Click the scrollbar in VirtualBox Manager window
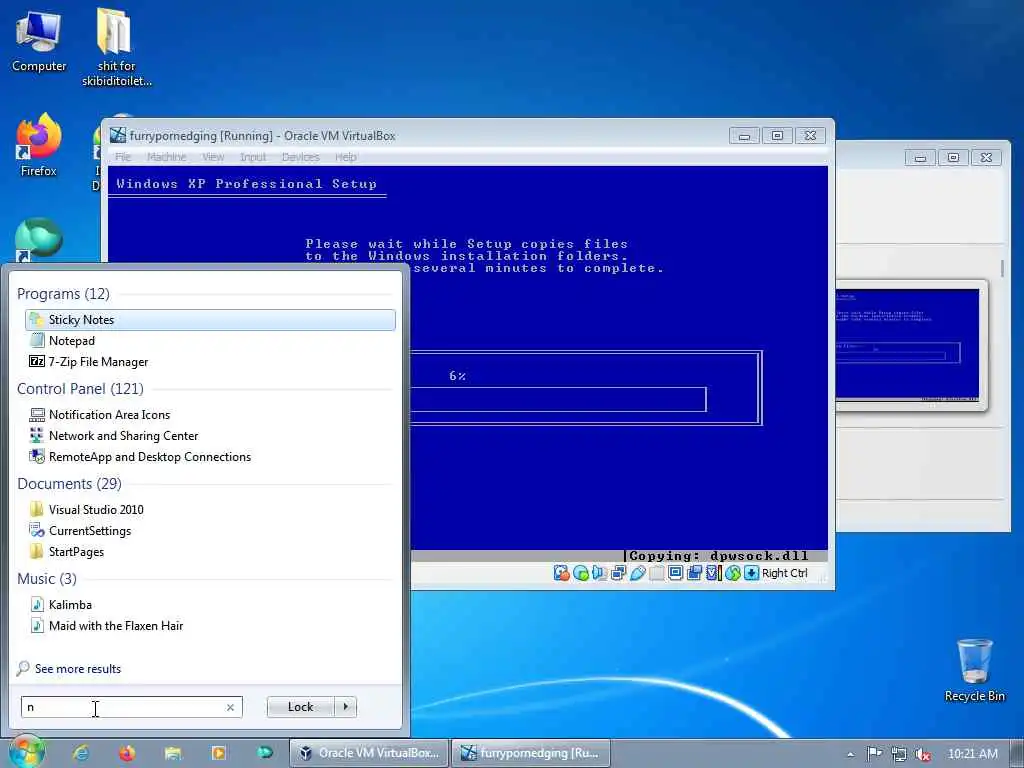 pos(1002,269)
